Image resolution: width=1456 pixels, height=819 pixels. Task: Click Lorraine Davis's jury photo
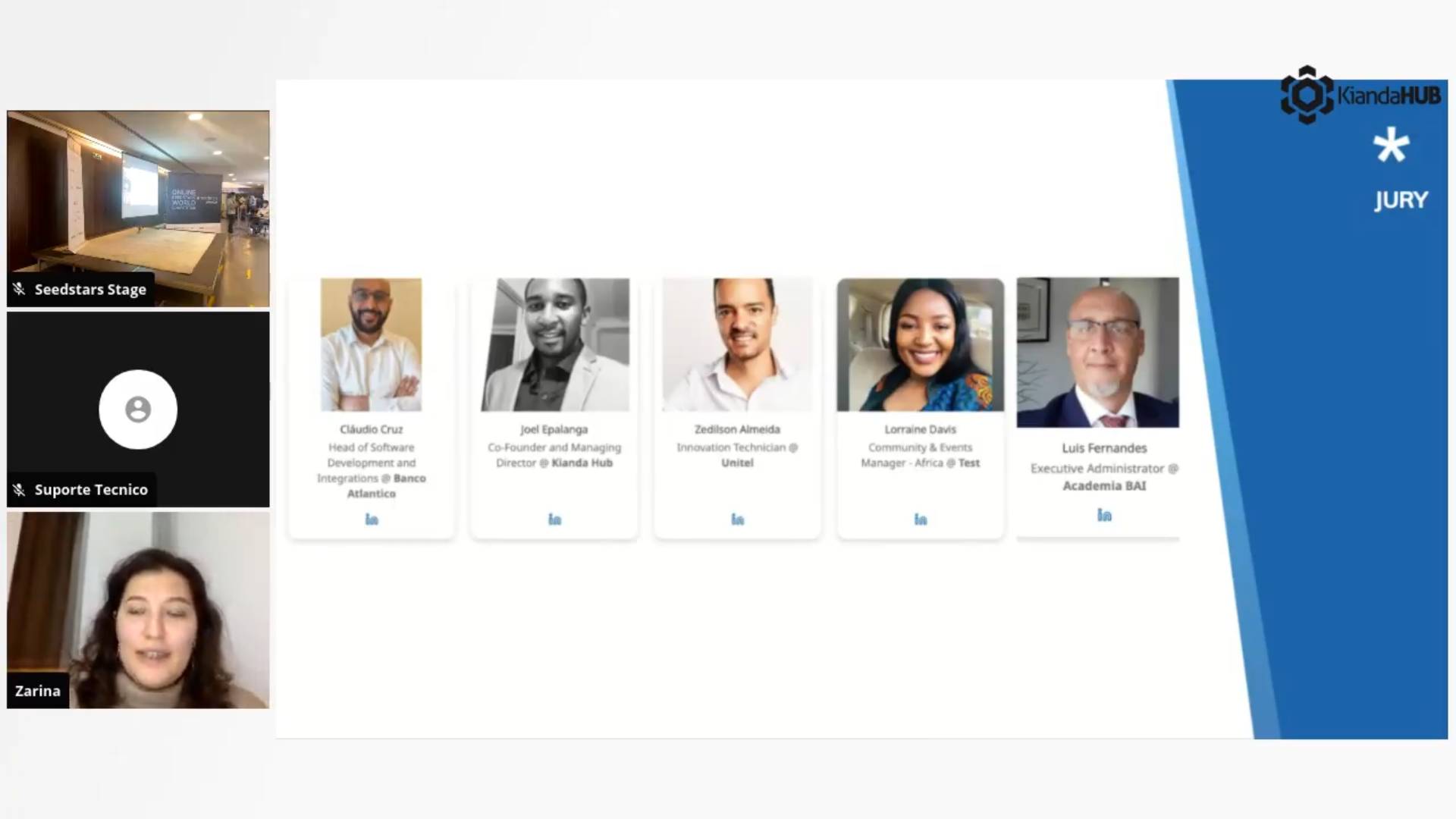tap(920, 345)
